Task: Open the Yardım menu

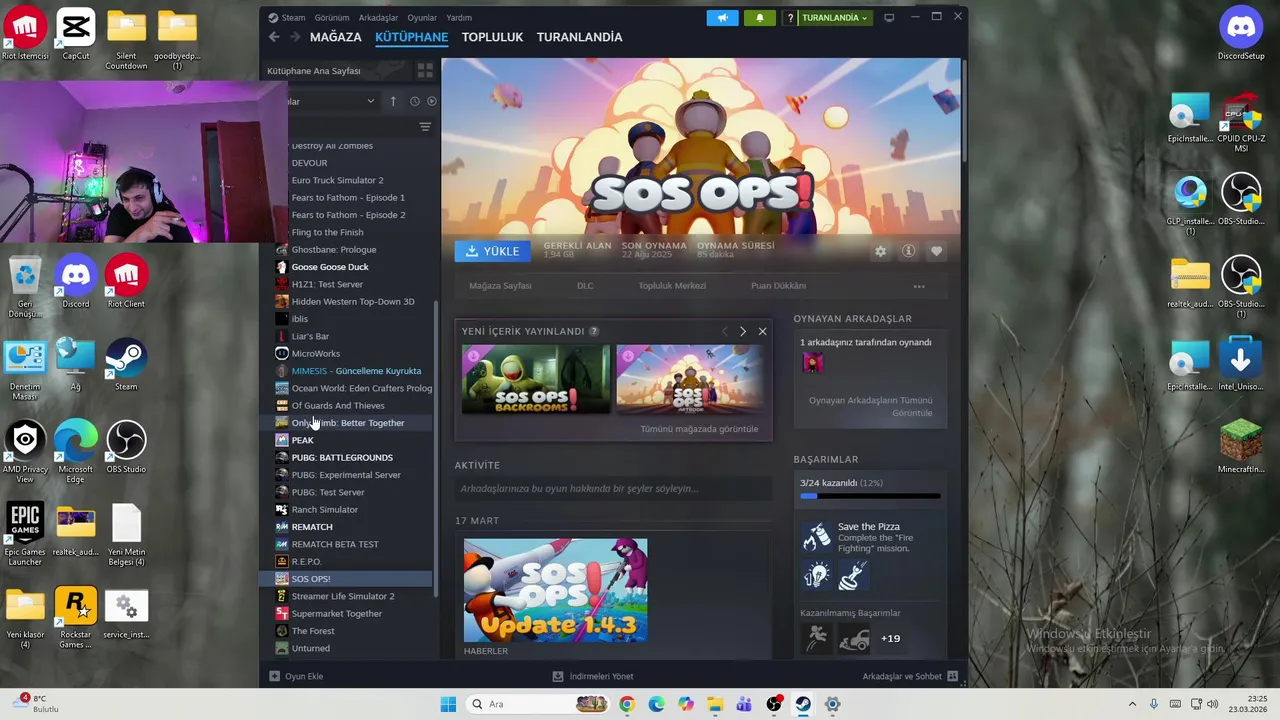Action: (459, 18)
